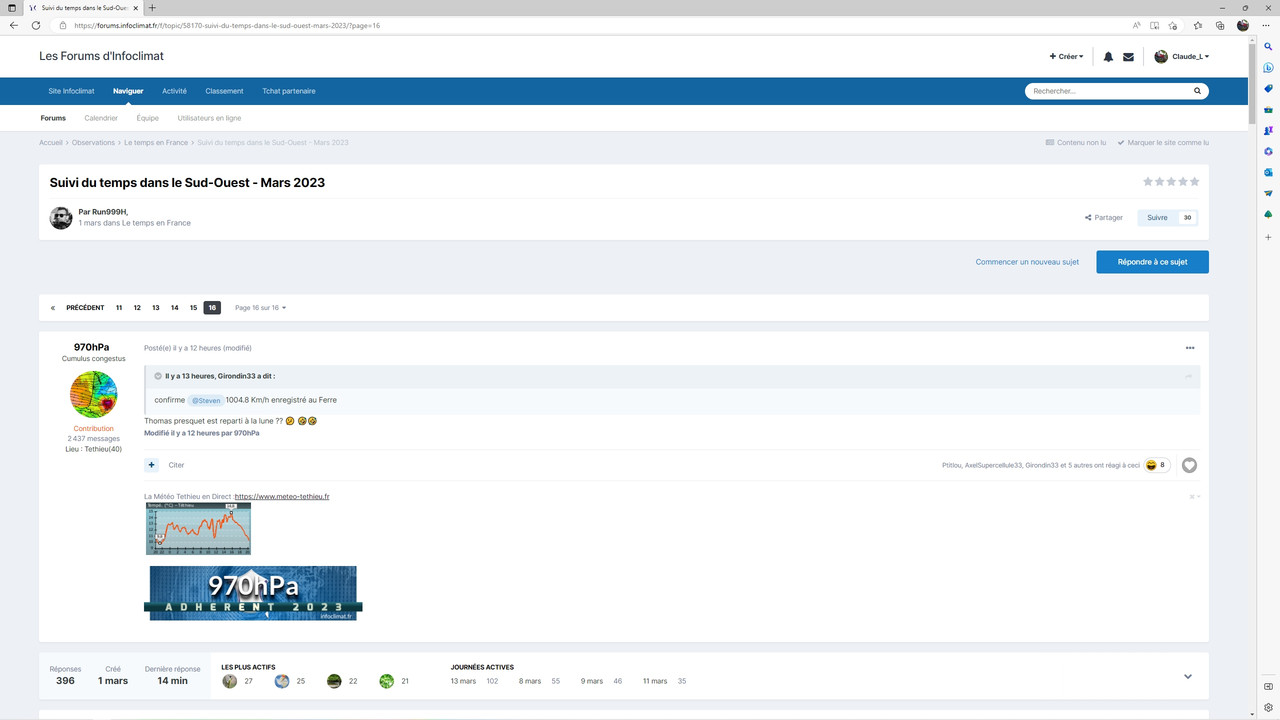This screenshot has height=720, width=1280.
Task: Click the Partager share link
Action: (1104, 217)
